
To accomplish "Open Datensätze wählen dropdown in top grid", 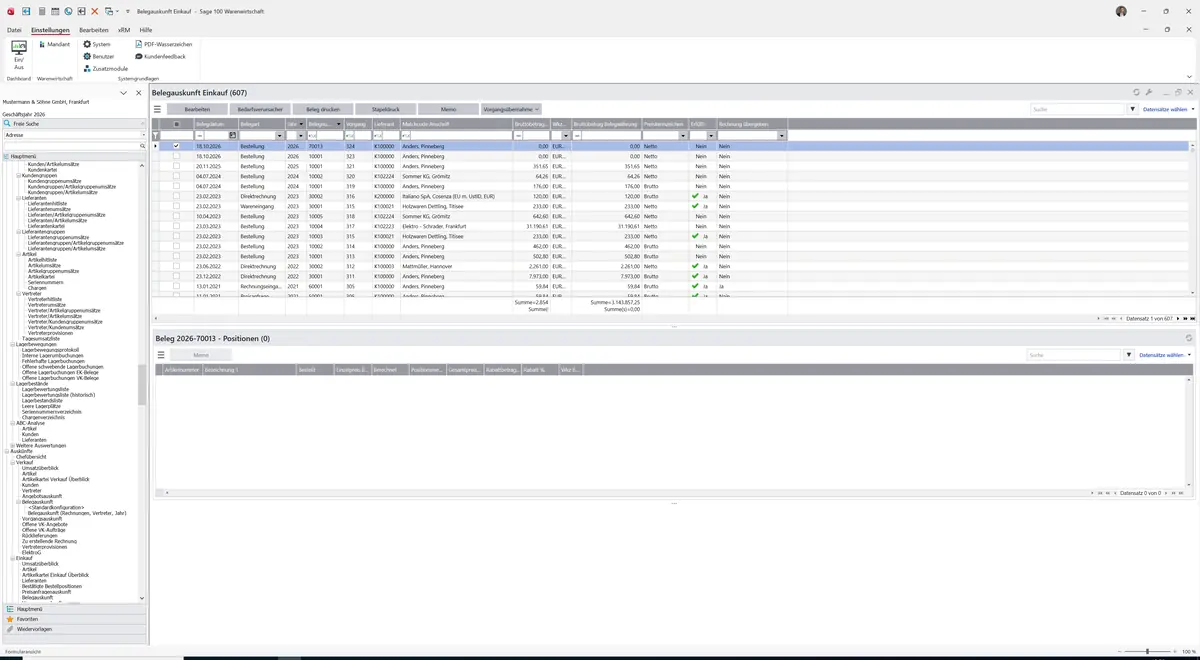I will coord(1168,109).
